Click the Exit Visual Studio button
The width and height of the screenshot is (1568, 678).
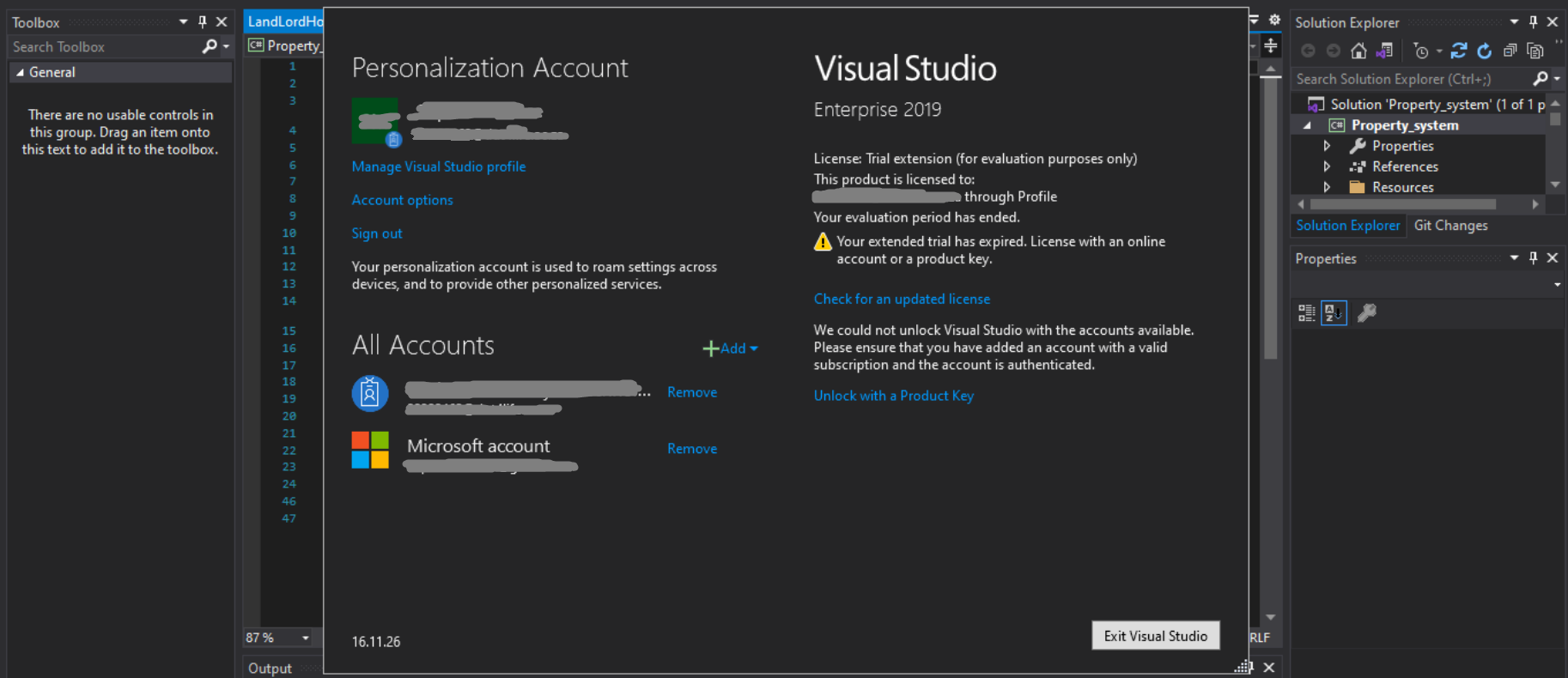point(1155,636)
